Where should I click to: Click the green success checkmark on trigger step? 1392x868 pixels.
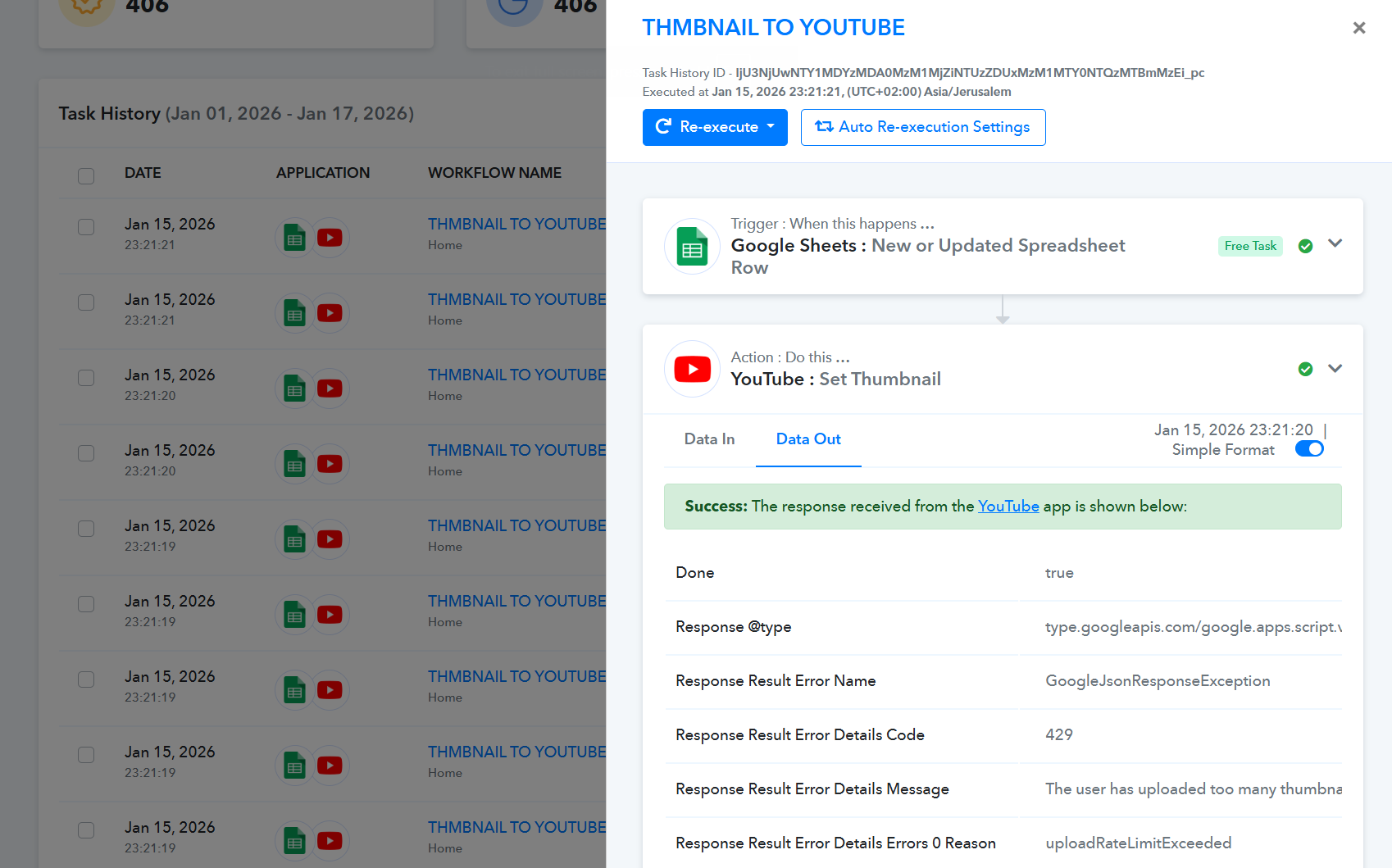pos(1305,246)
